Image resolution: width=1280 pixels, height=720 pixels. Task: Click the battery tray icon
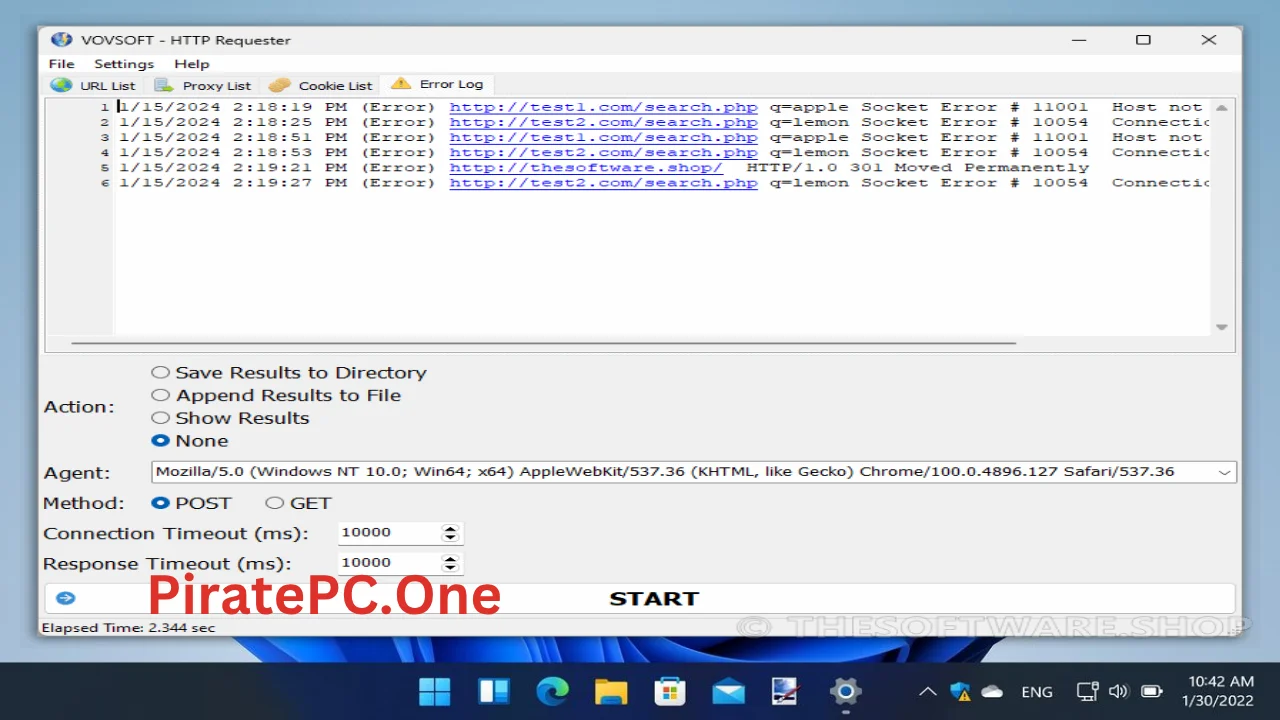point(1152,691)
